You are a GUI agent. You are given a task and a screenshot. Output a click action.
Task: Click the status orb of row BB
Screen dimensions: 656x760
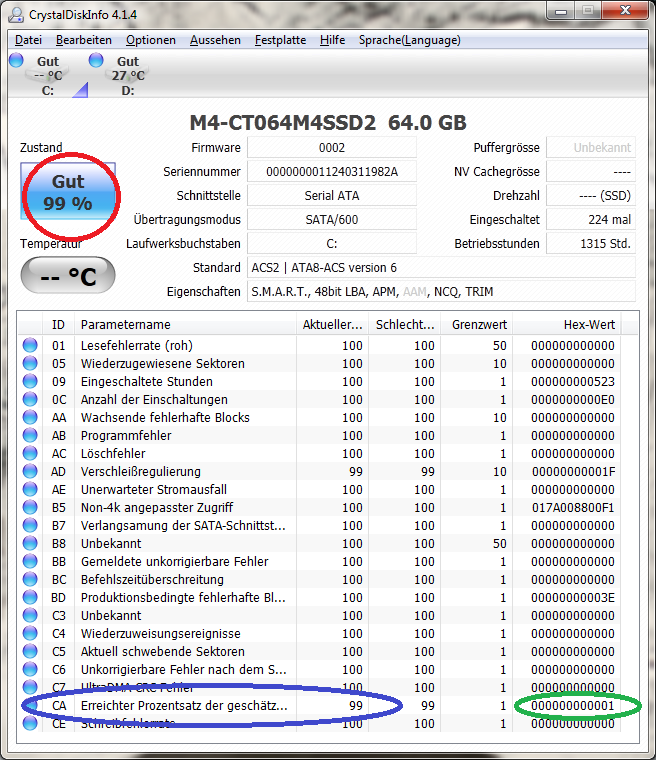(30, 561)
